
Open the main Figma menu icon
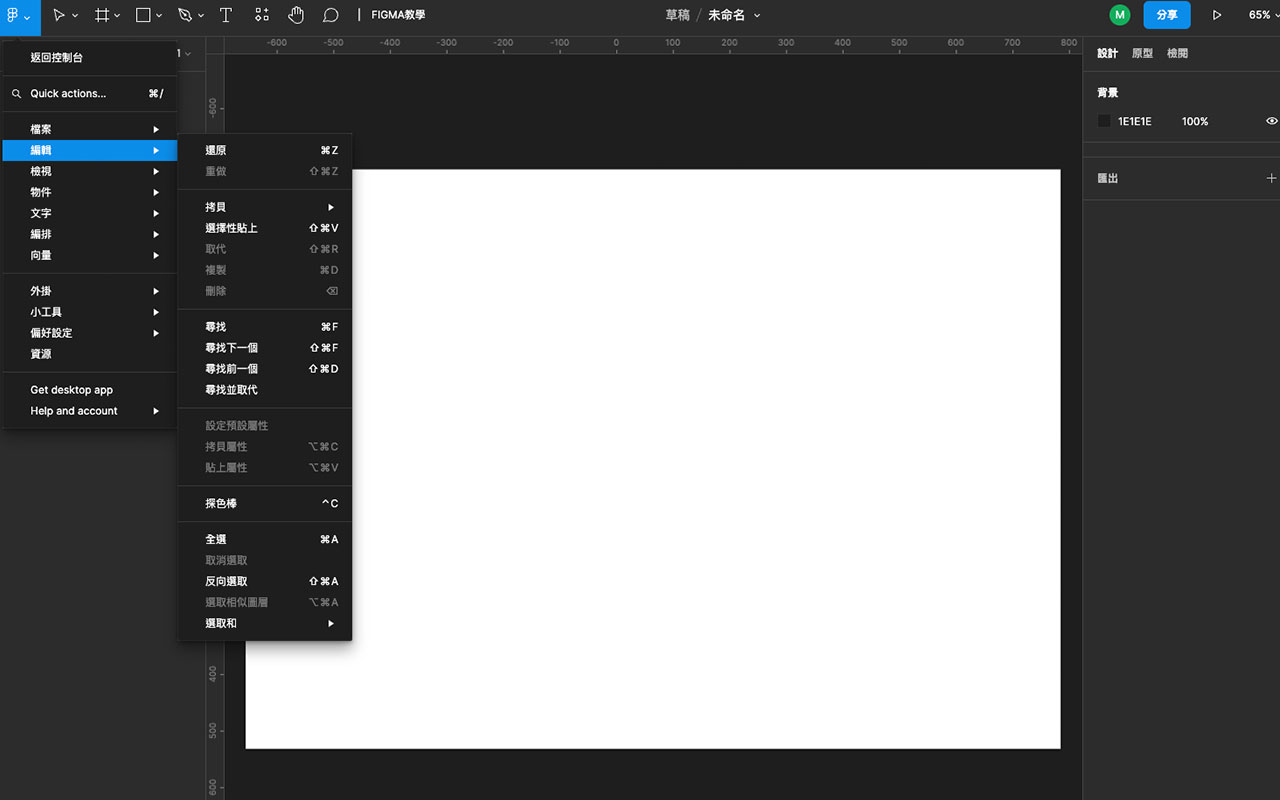click(x=14, y=14)
